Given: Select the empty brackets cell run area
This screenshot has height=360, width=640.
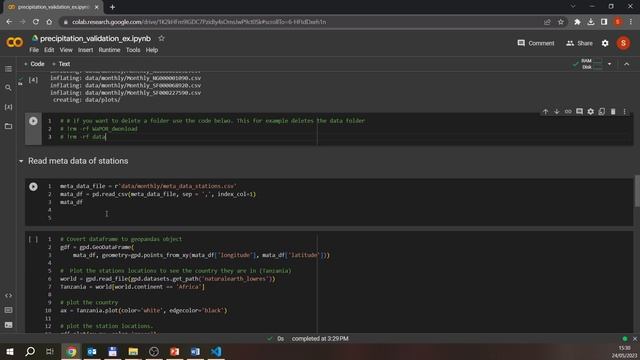Looking at the screenshot, I should [33, 239].
